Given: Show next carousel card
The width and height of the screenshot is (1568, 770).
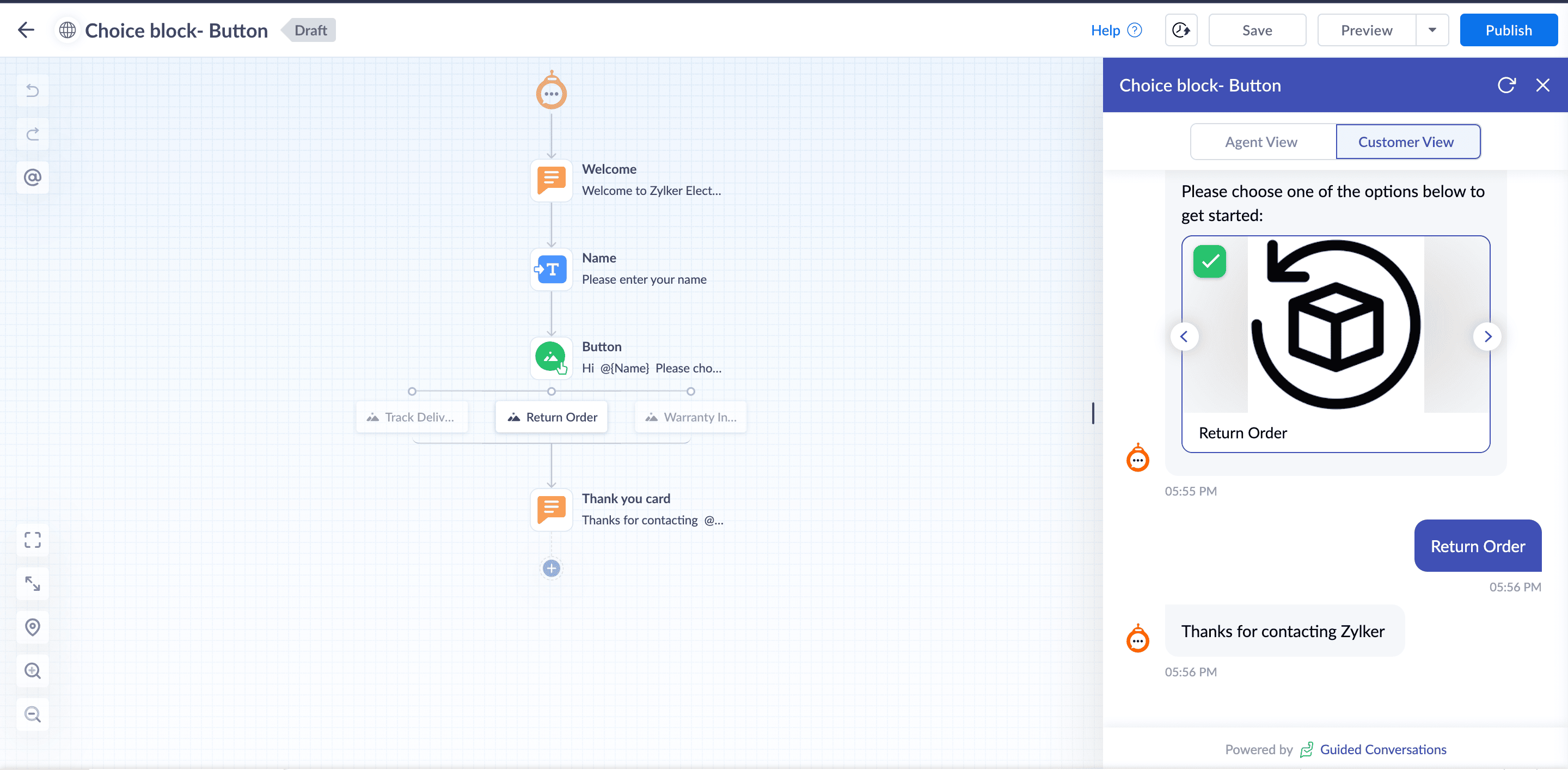Looking at the screenshot, I should click(1487, 337).
